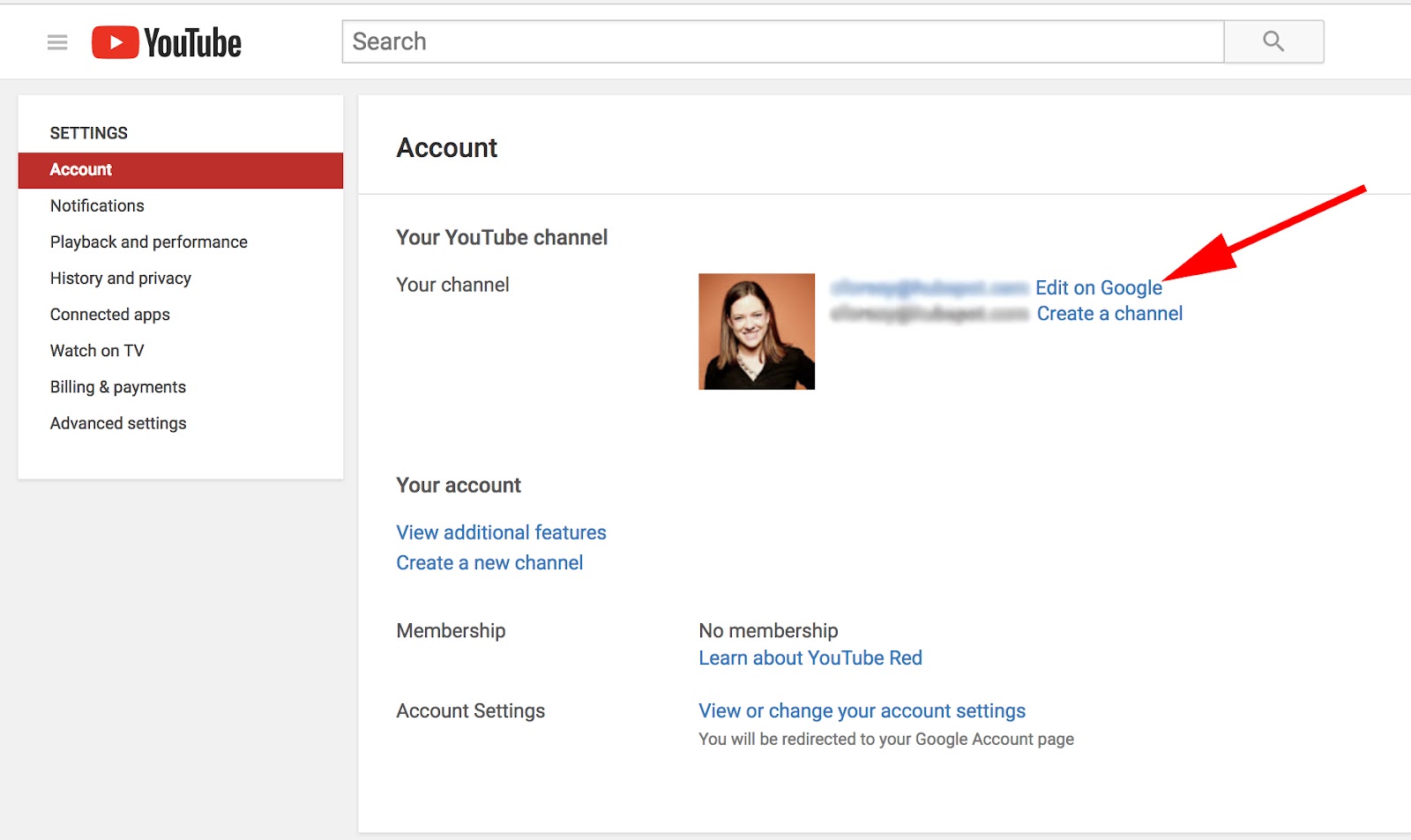This screenshot has width=1411, height=840.
Task: Click the Account page heading
Action: [447, 148]
